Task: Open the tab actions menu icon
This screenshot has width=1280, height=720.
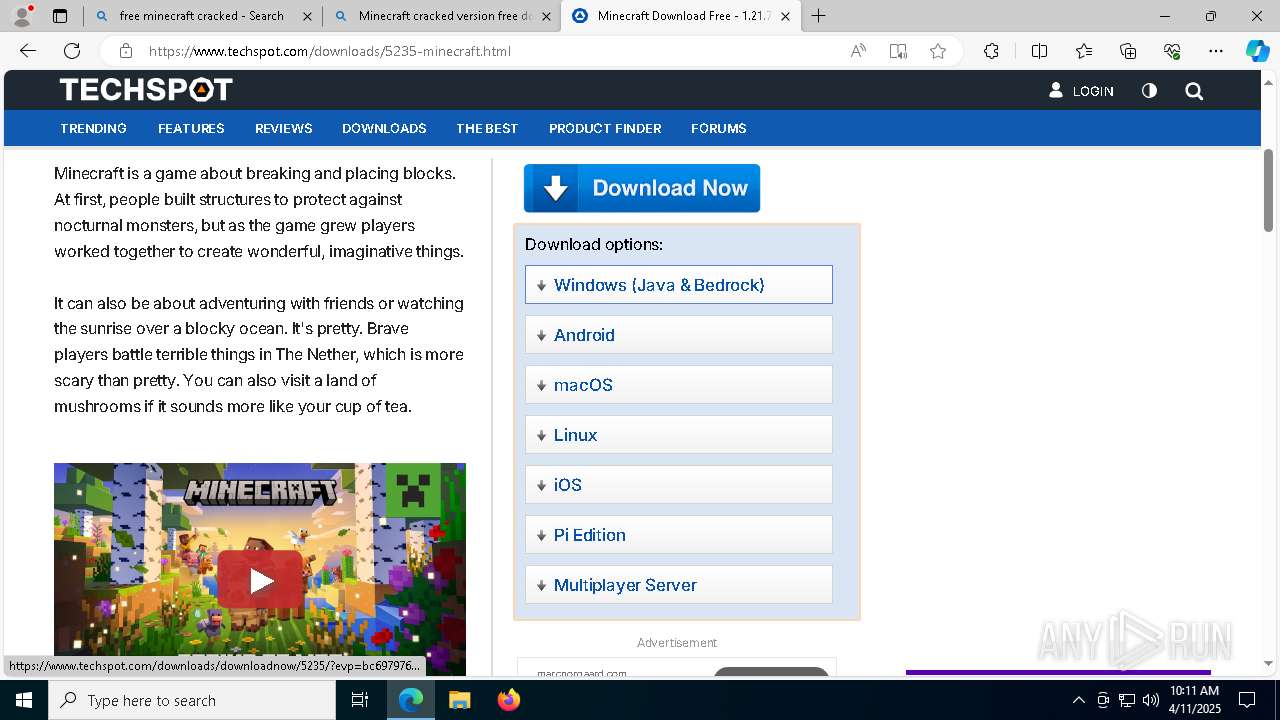Action: pos(60,16)
